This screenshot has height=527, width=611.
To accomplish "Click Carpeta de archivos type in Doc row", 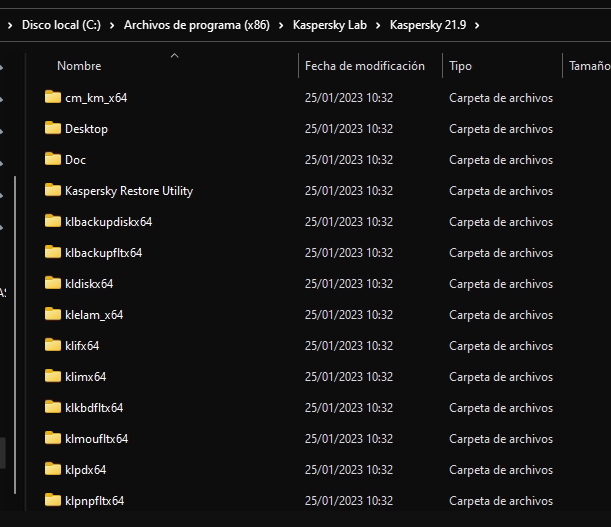I will [x=501, y=160].
